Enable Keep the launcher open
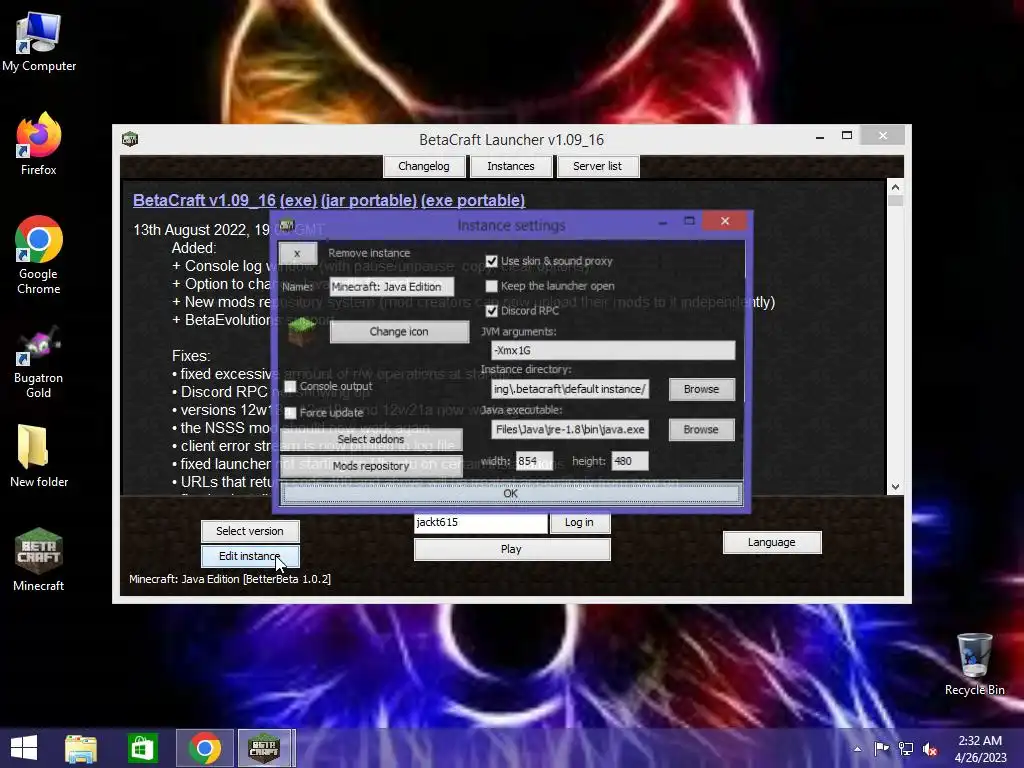Image resolution: width=1024 pixels, height=768 pixels. (492, 286)
